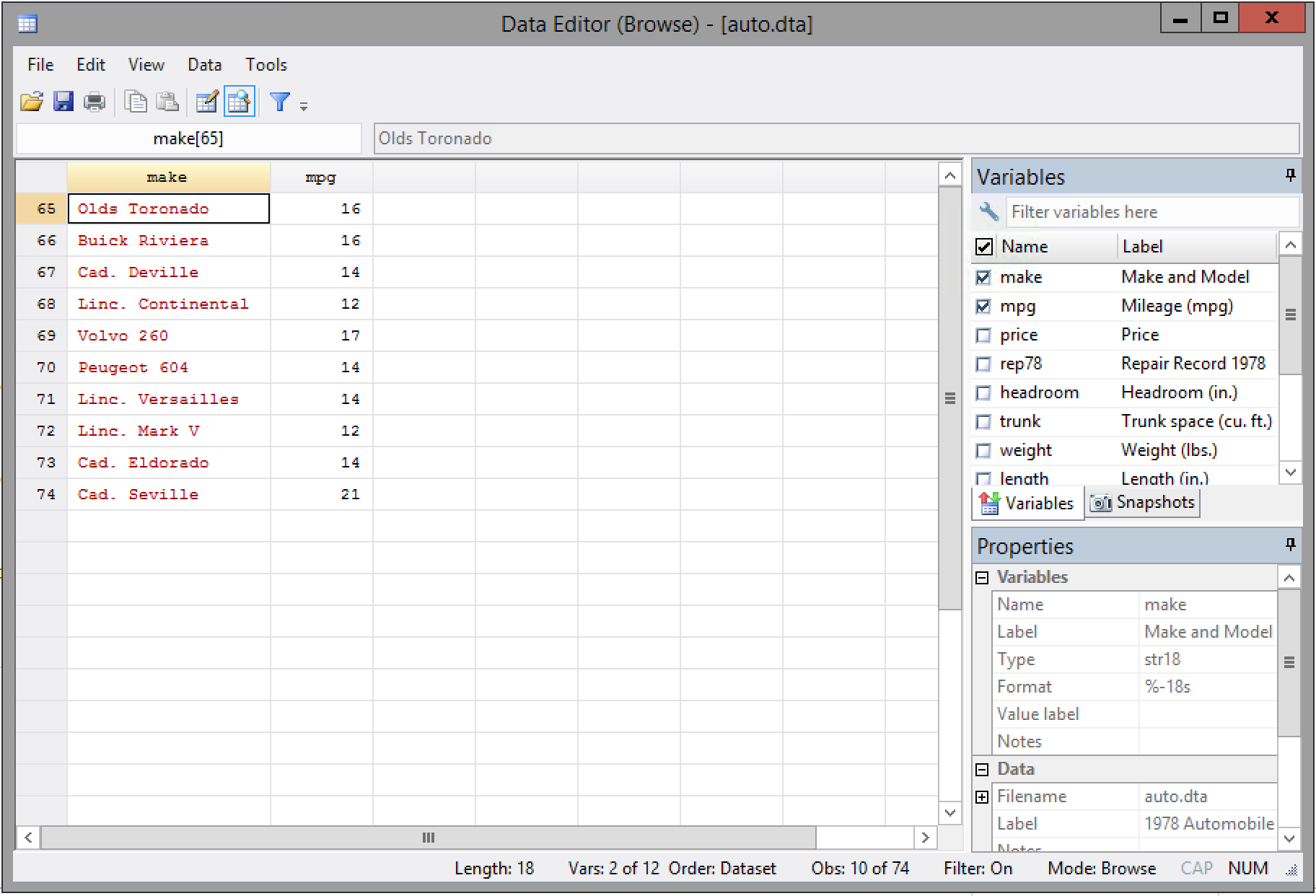Collapse the Data section in Properties
1316x896 pixels.
click(982, 769)
